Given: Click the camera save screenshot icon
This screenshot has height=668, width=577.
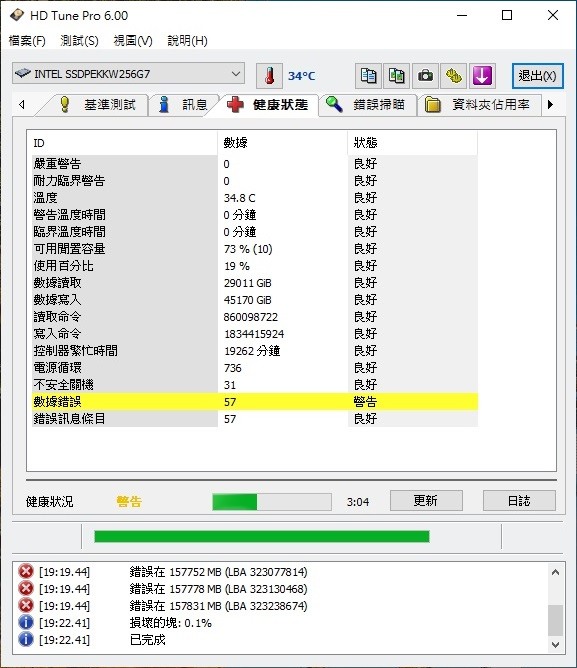Looking at the screenshot, I should tap(425, 76).
